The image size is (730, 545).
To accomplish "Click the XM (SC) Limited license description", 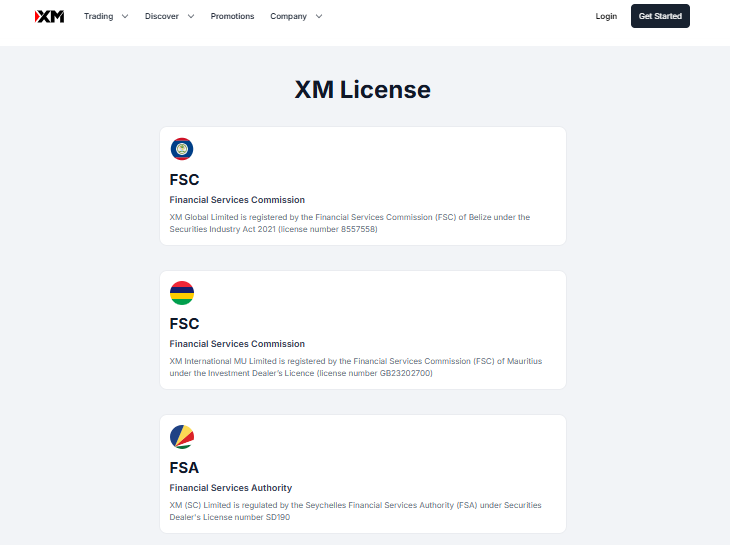I will 355,511.
